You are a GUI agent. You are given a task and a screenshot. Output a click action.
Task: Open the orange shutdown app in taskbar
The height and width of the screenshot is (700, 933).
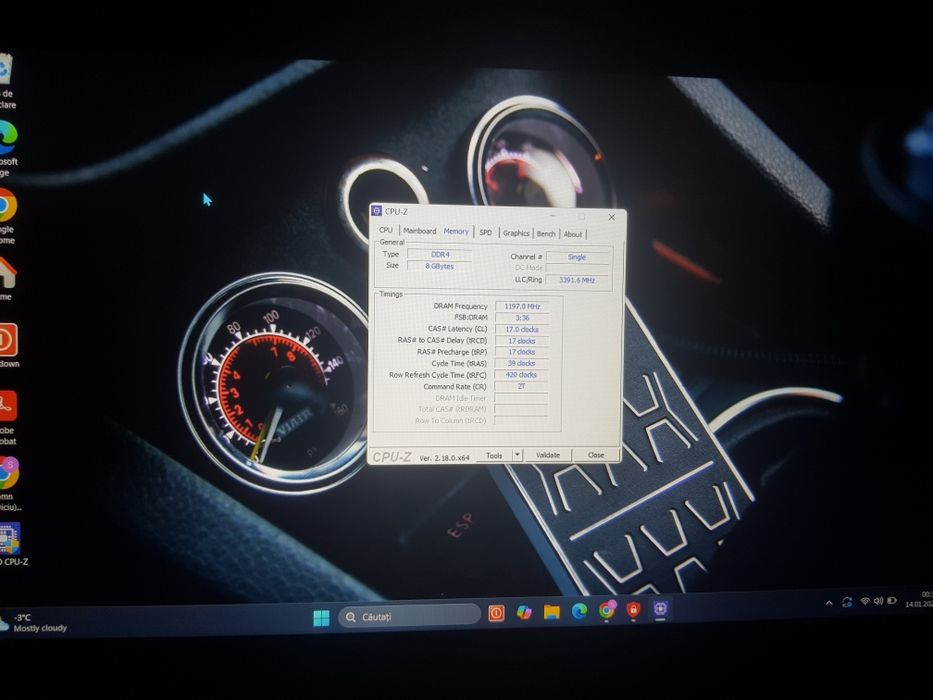(x=496, y=613)
